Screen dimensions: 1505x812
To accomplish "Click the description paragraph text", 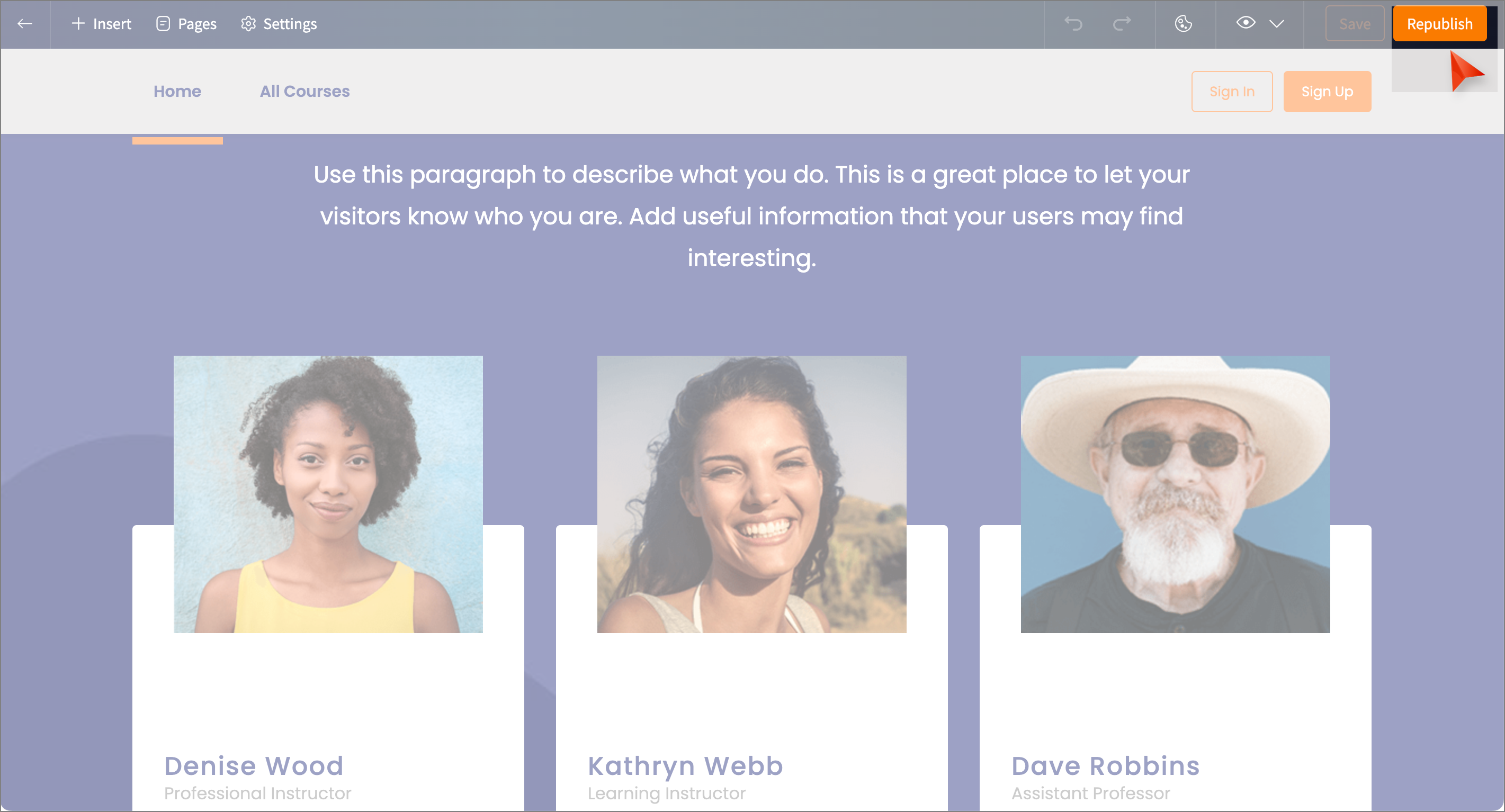I will [x=751, y=216].
